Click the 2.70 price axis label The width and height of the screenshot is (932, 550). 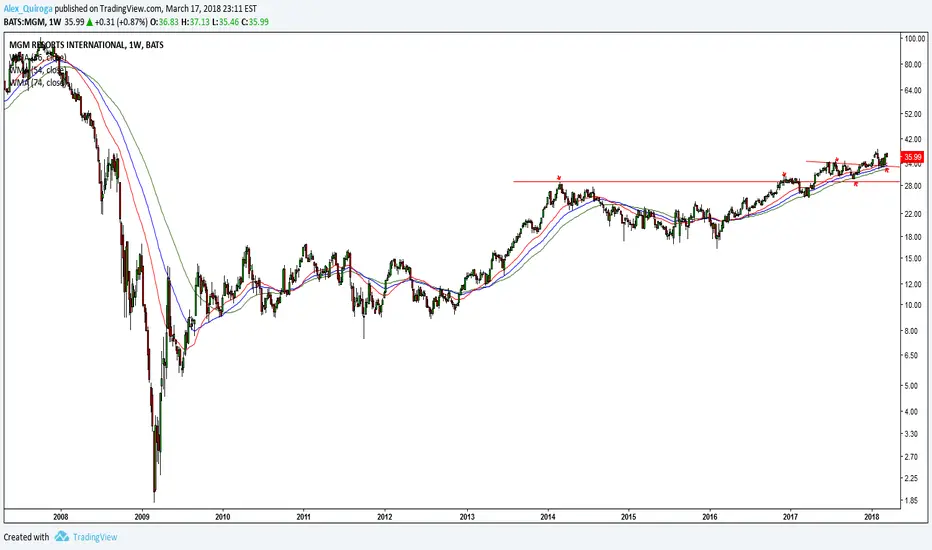point(911,457)
